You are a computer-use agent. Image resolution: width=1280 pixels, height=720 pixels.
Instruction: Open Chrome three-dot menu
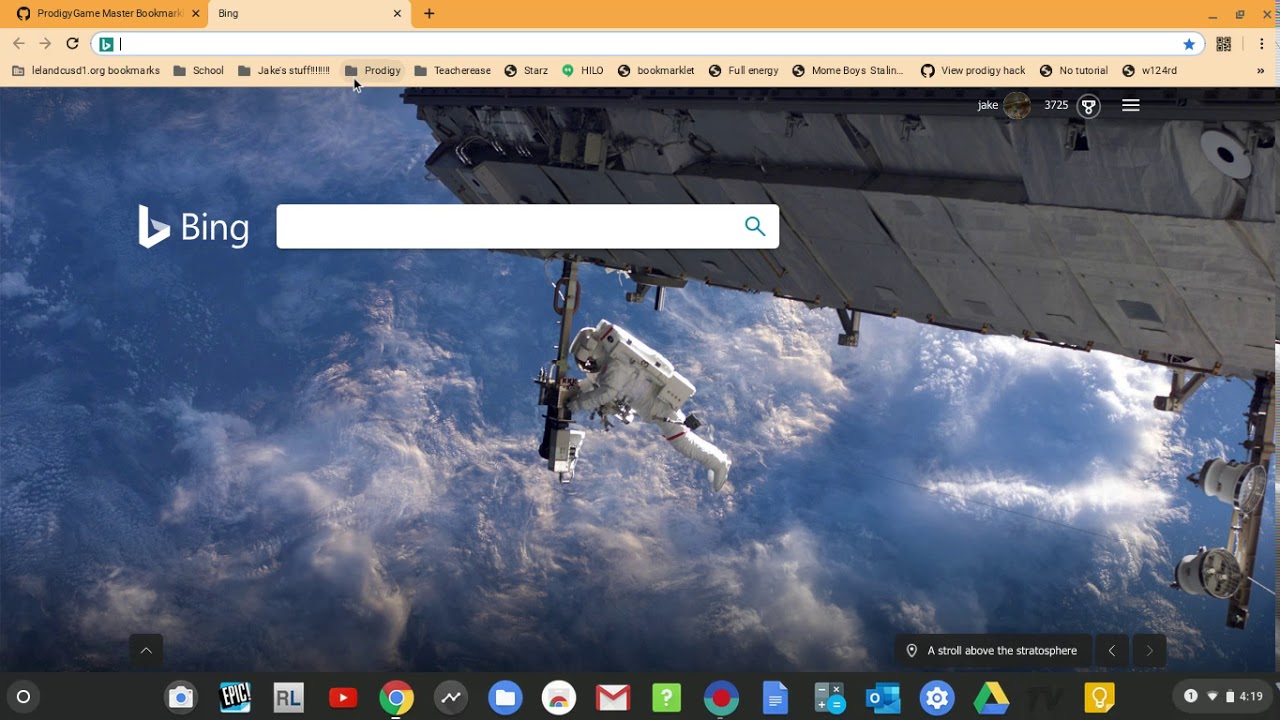click(1261, 44)
